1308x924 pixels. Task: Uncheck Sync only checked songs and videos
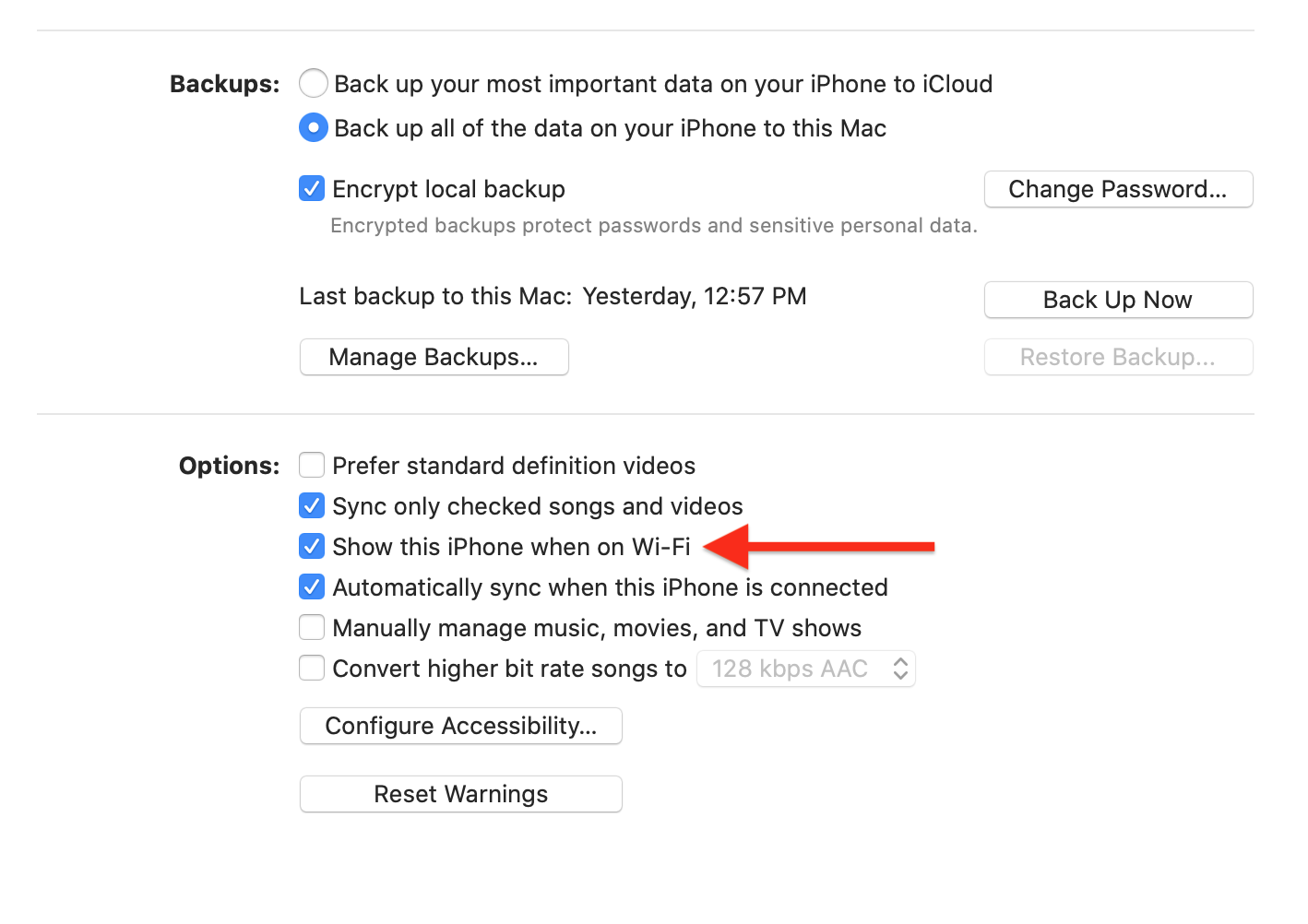point(312,505)
